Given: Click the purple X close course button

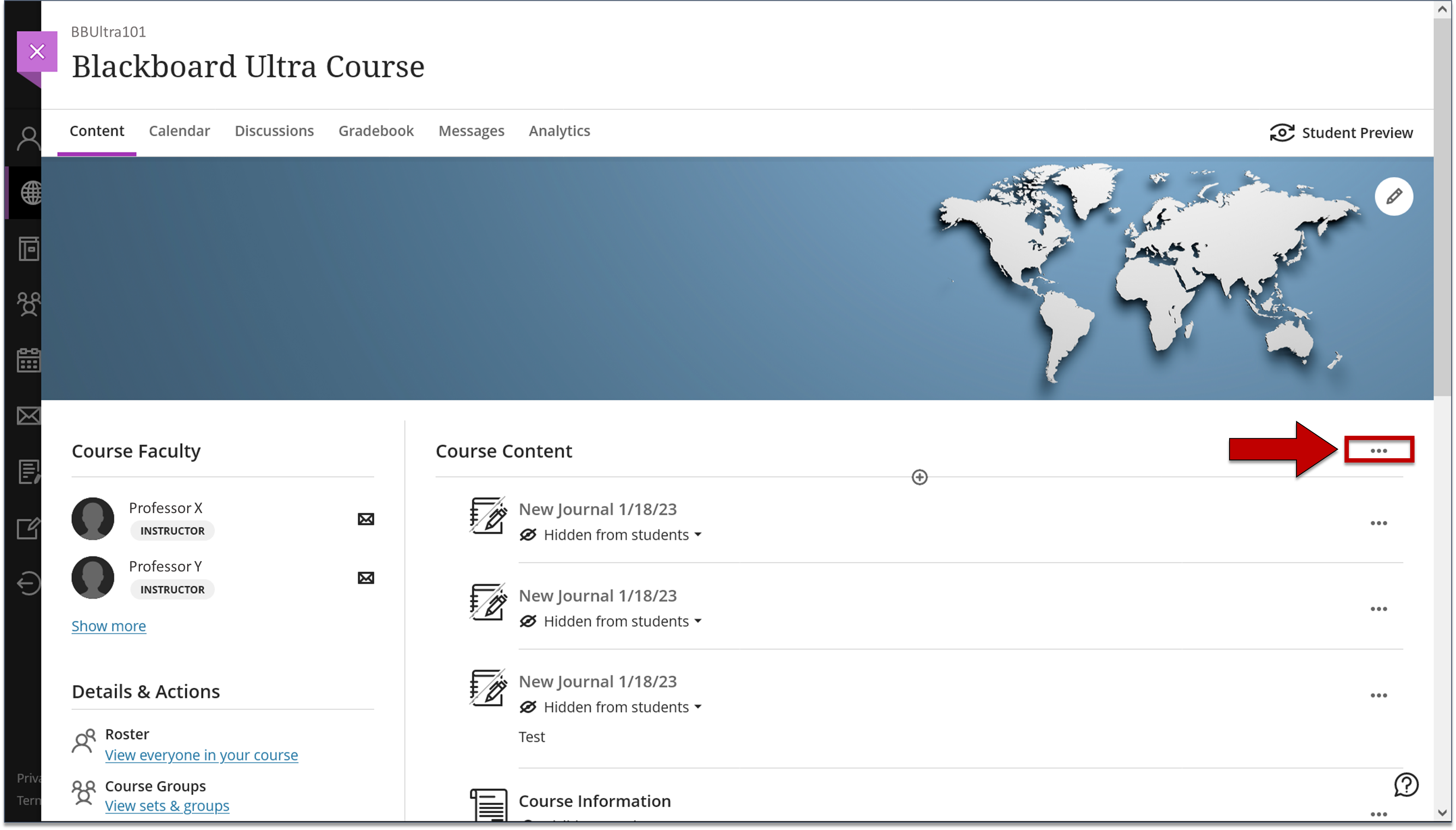Looking at the screenshot, I should point(37,52).
